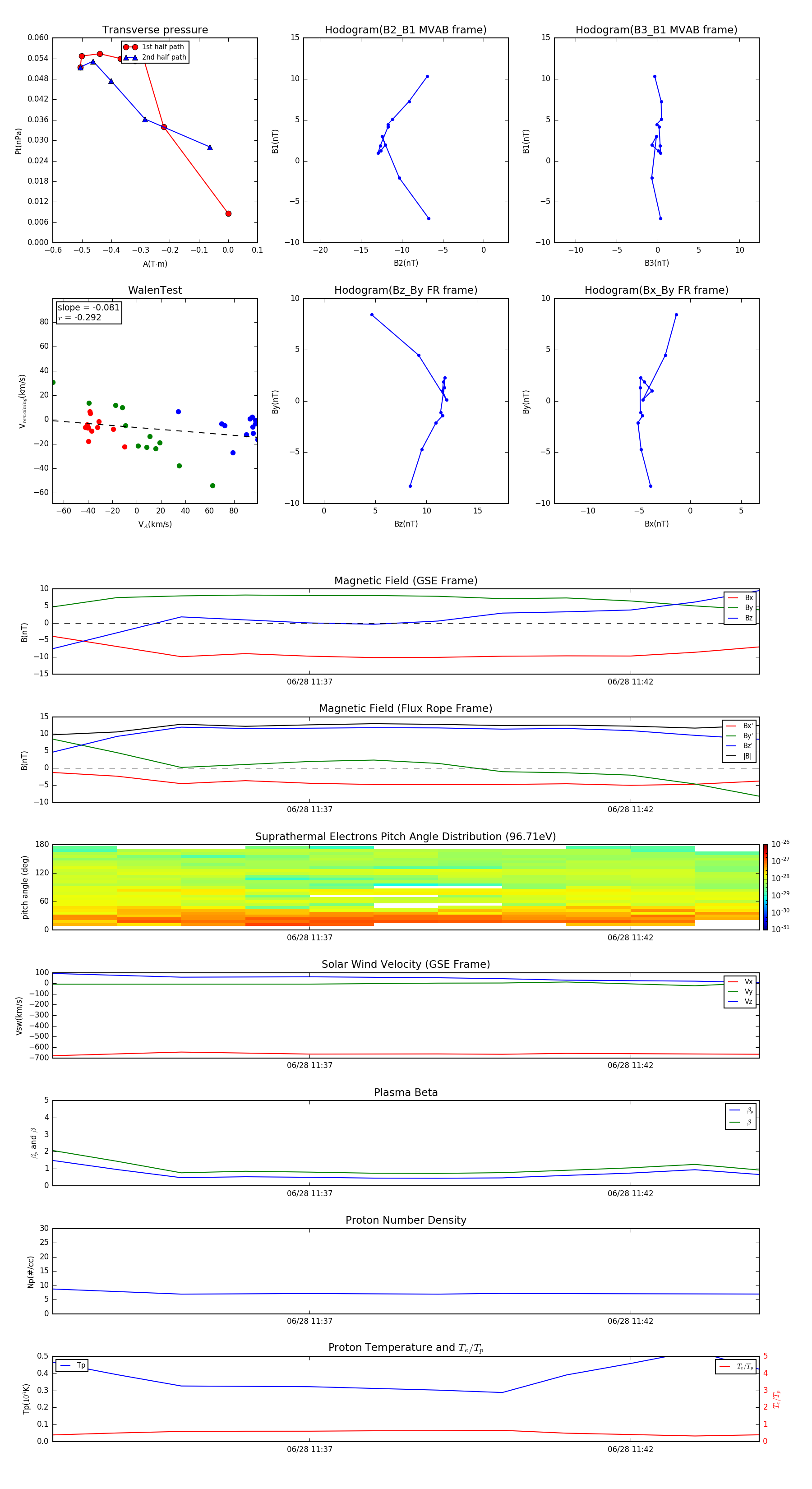Image resolution: width=812 pixels, height=1489 pixels.
Task: Click '06/28 11:37' tick under Plasma Beta plot
Action: (309, 1193)
